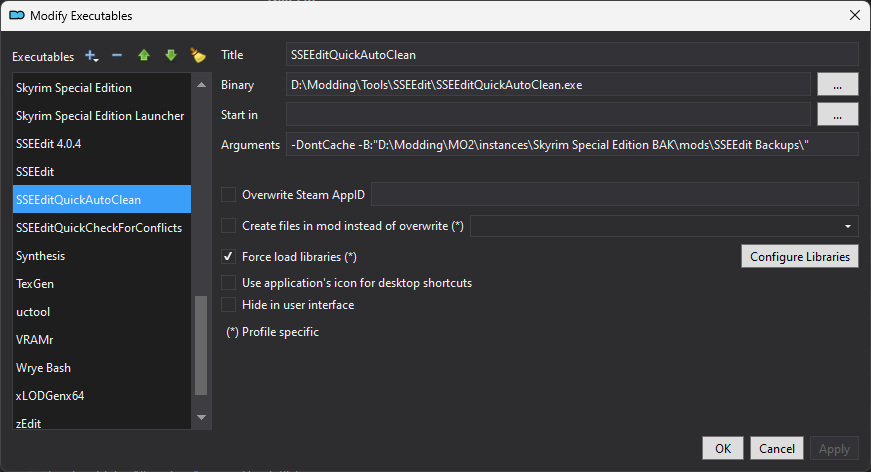
Task: Click Mod Organizer icon in title bar
Action: click(17, 16)
